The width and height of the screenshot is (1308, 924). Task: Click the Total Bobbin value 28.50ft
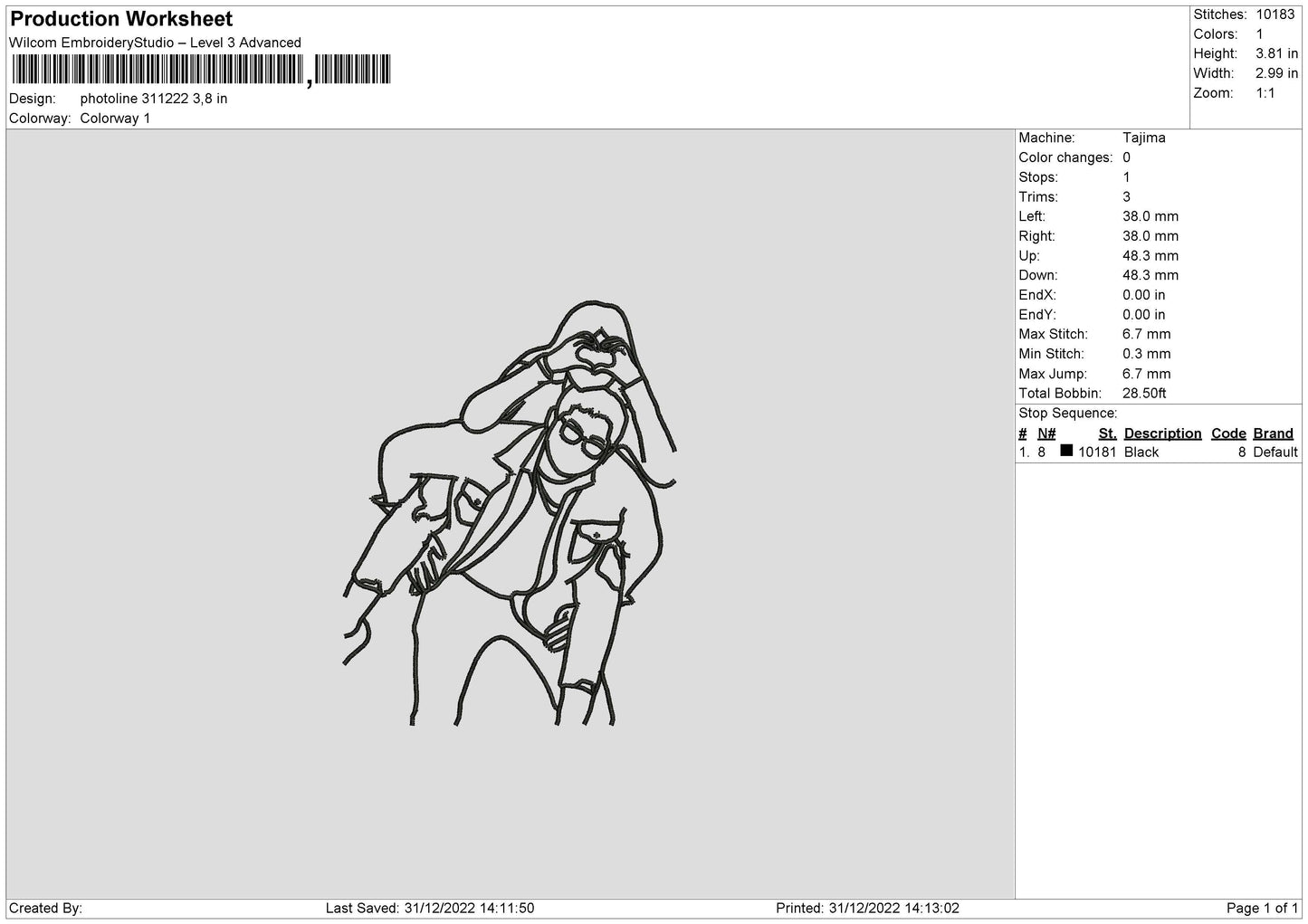coord(1144,394)
